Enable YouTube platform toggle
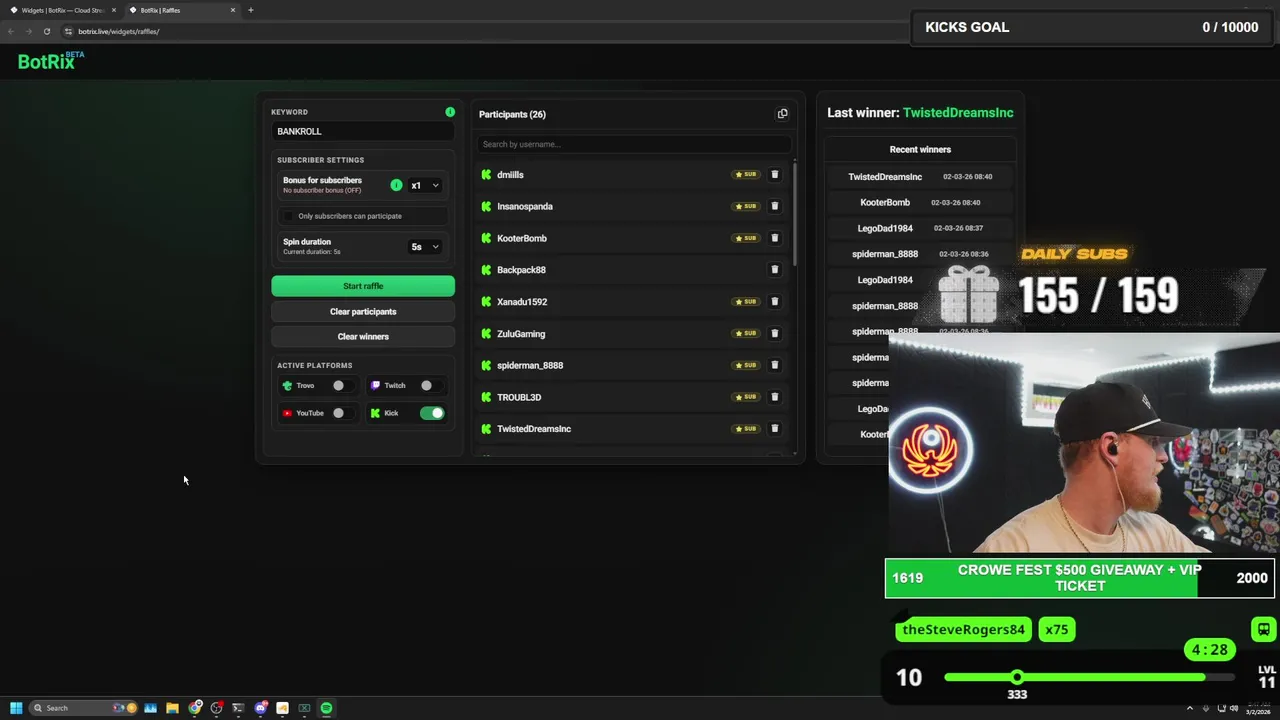The height and width of the screenshot is (720, 1280). tap(342, 413)
